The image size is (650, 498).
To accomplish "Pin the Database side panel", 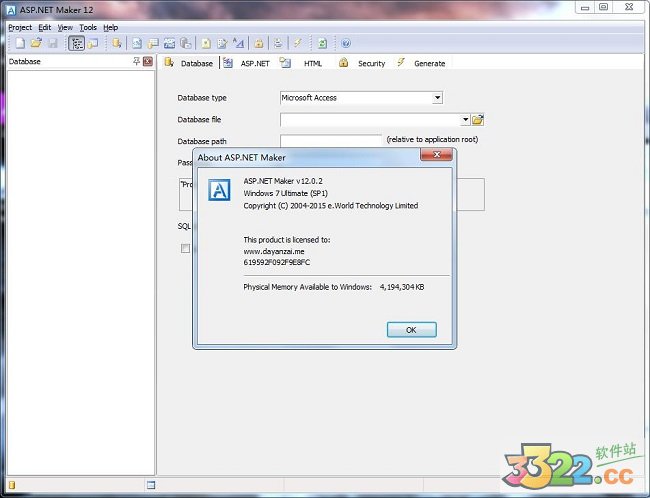I will point(136,61).
